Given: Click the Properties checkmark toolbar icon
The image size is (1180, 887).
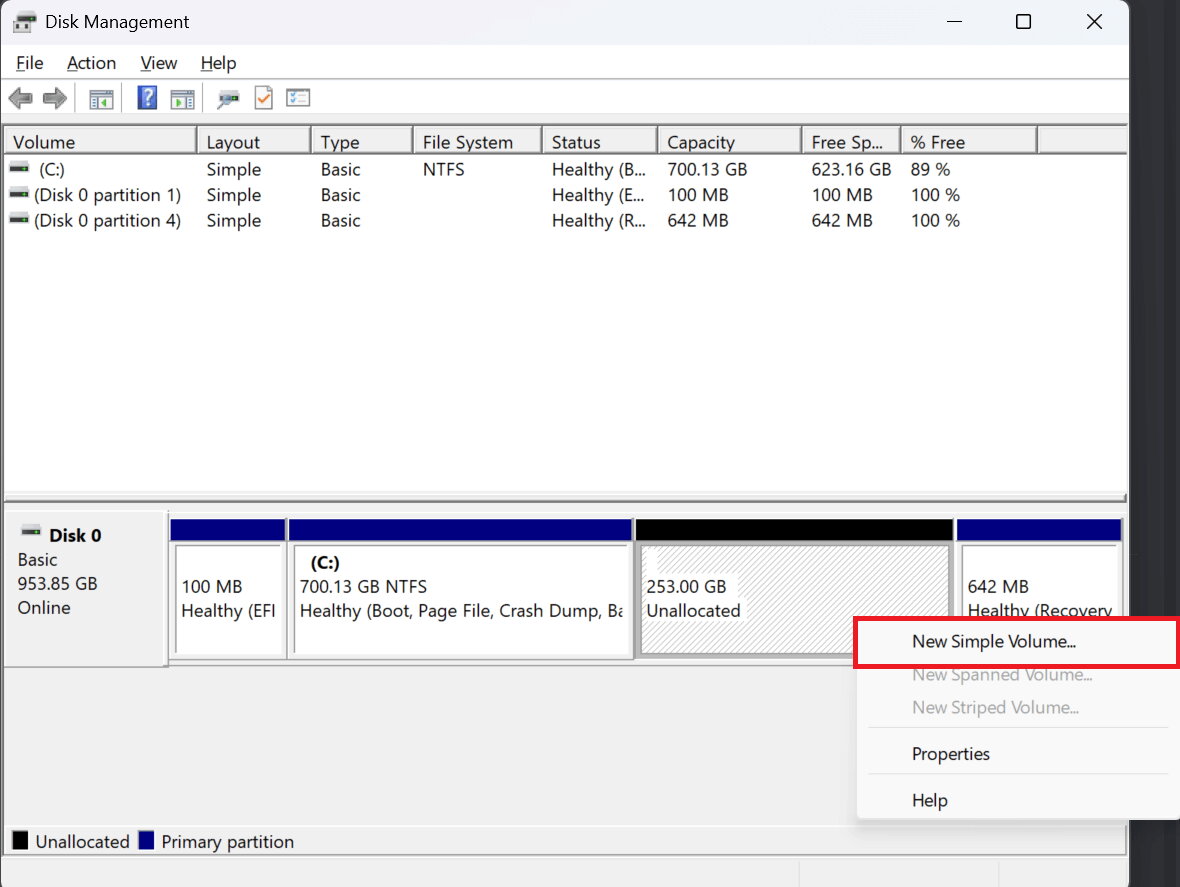Looking at the screenshot, I should pos(263,98).
